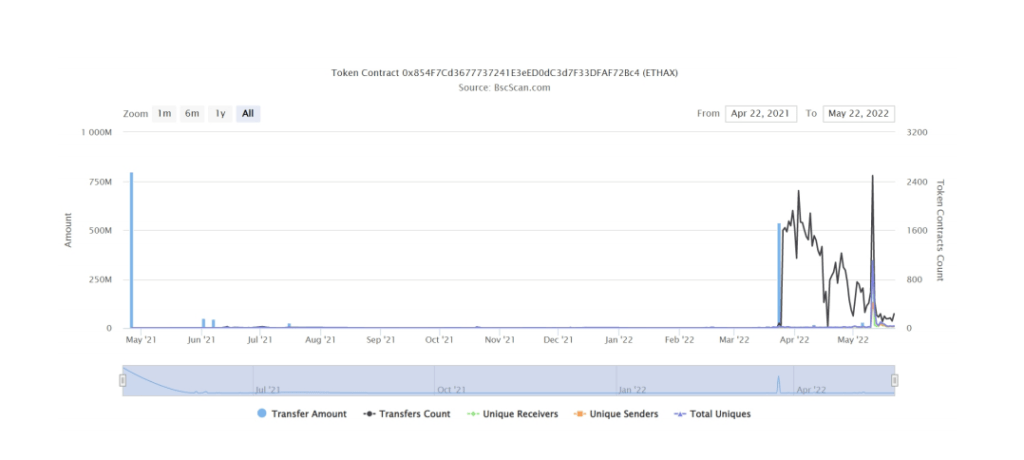Click the 3200 right axis label

click(918, 132)
